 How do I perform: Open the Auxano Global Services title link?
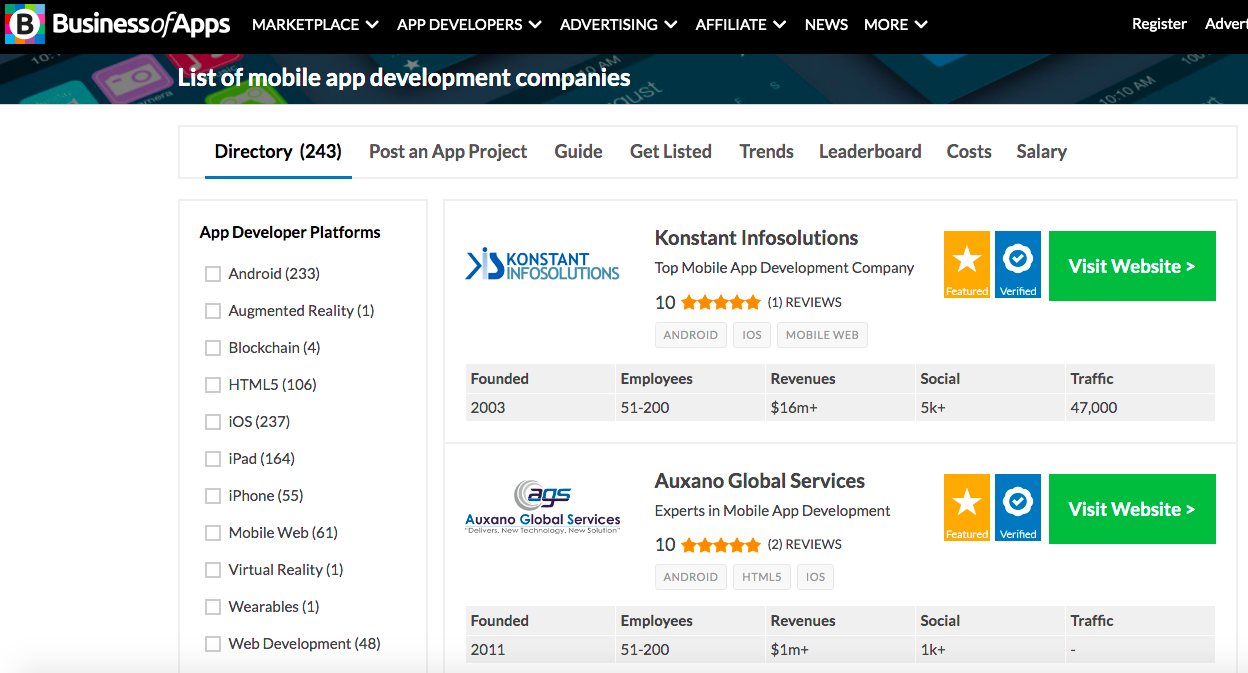click(760, 481)
